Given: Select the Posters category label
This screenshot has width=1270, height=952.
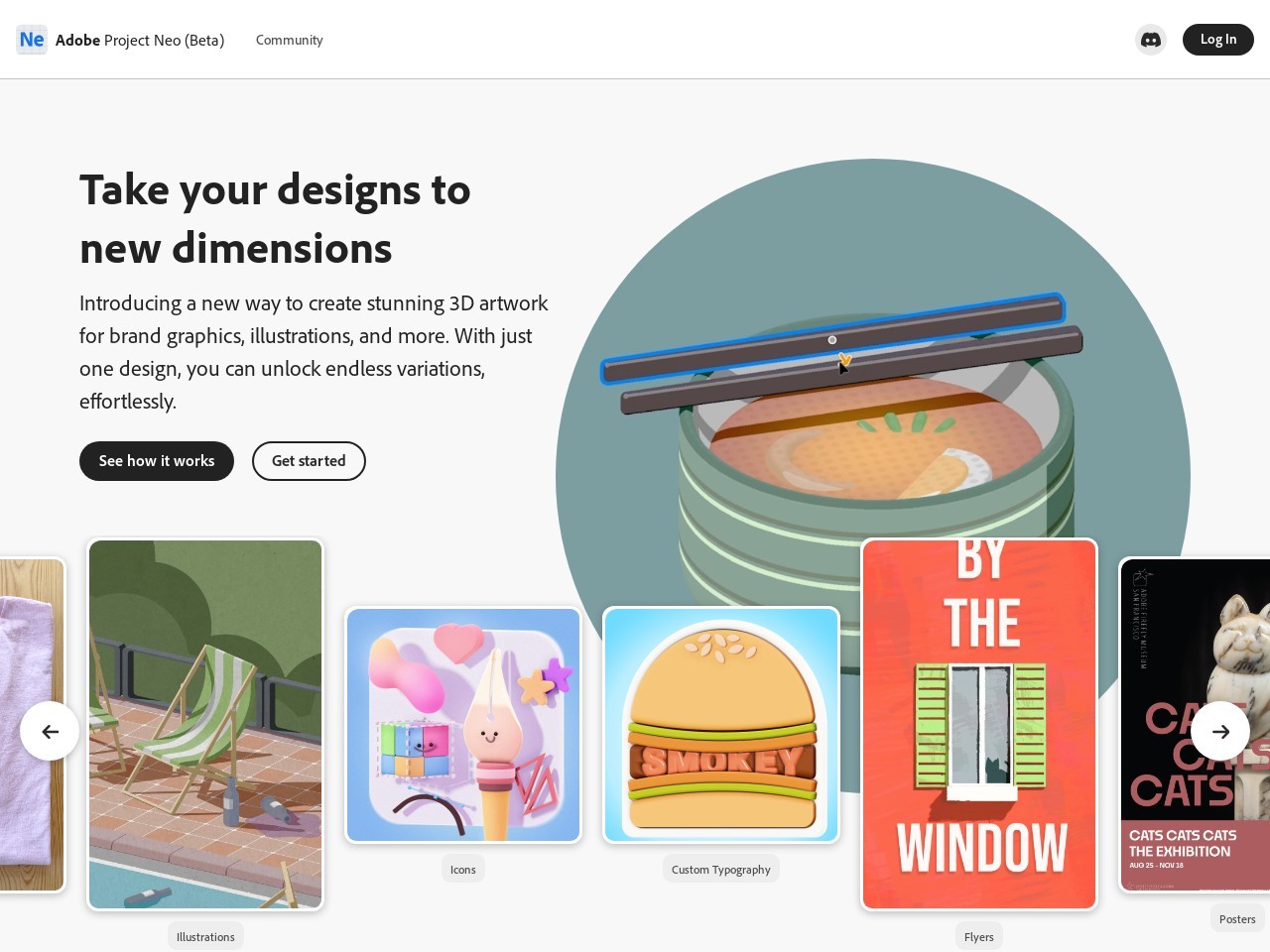Looking at the screenshot, I should click(1237, 918).
